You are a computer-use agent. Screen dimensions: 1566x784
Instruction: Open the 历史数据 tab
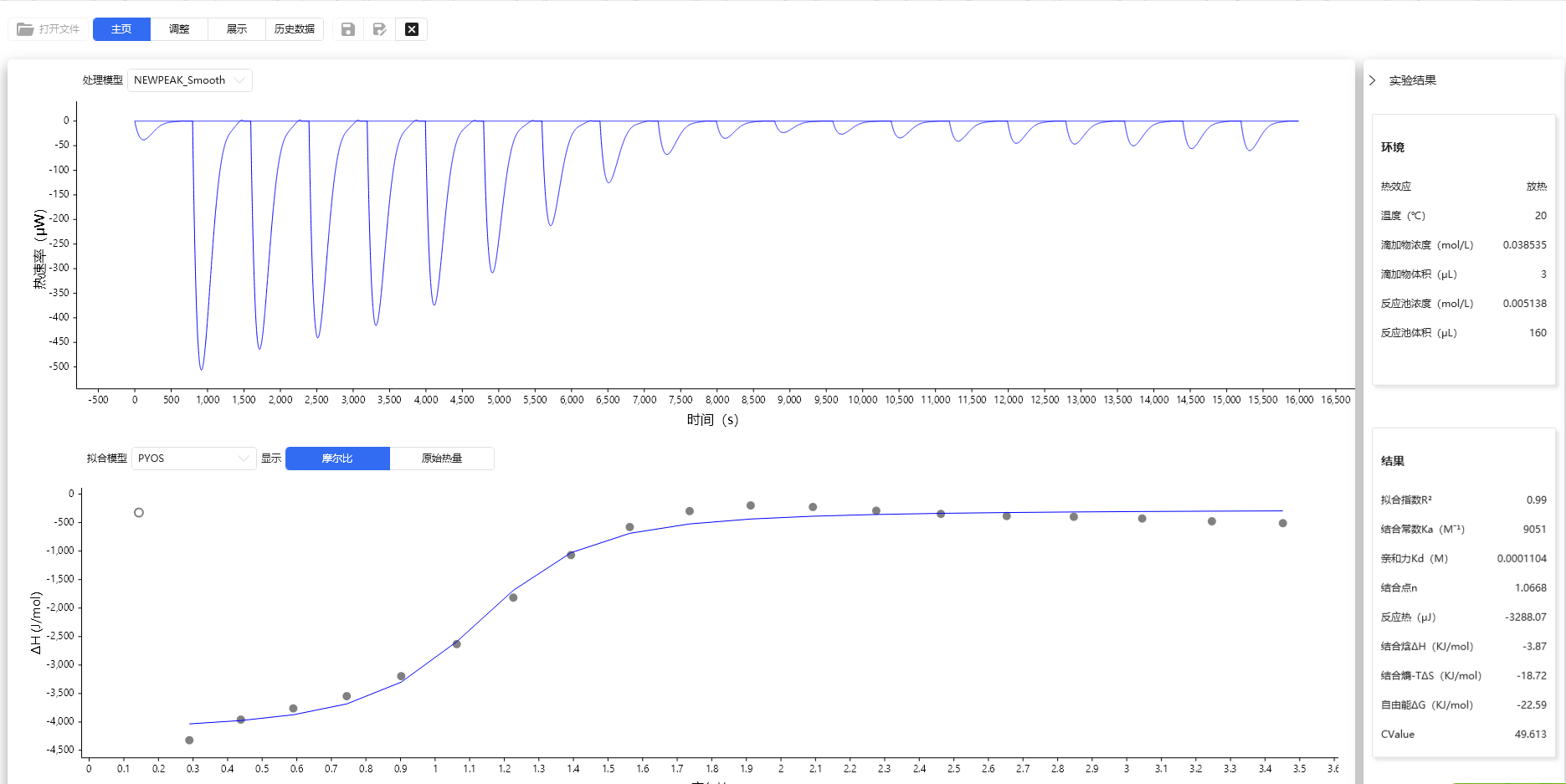coord(295,29)
